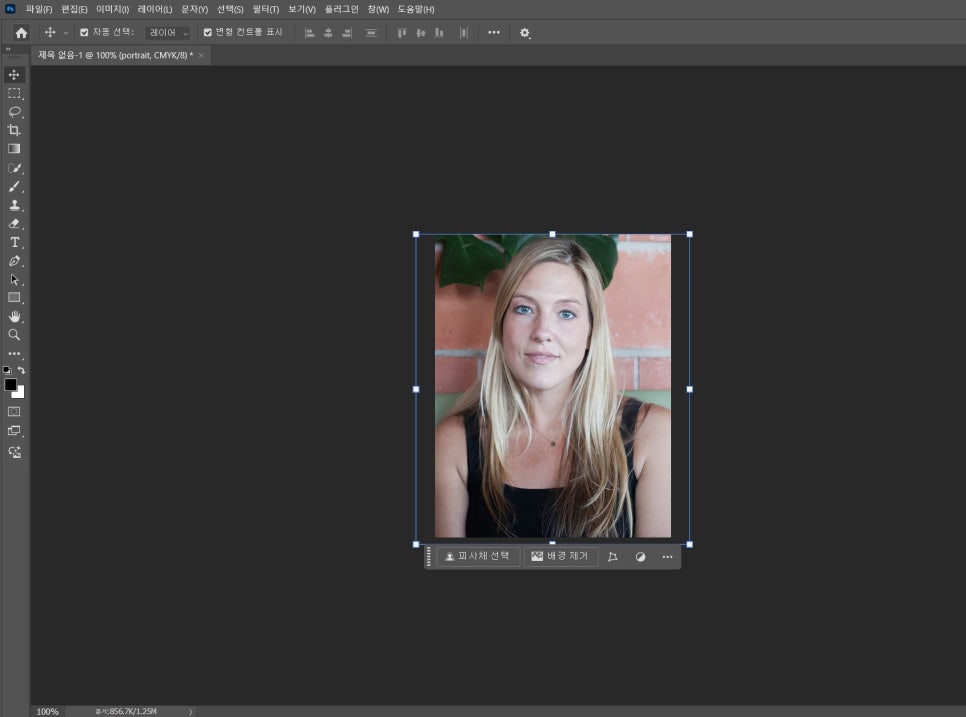Open the 레이어(L) menu
Viewport: 966px width, 717px height.
pyautogui.click(x=155, y=9)
